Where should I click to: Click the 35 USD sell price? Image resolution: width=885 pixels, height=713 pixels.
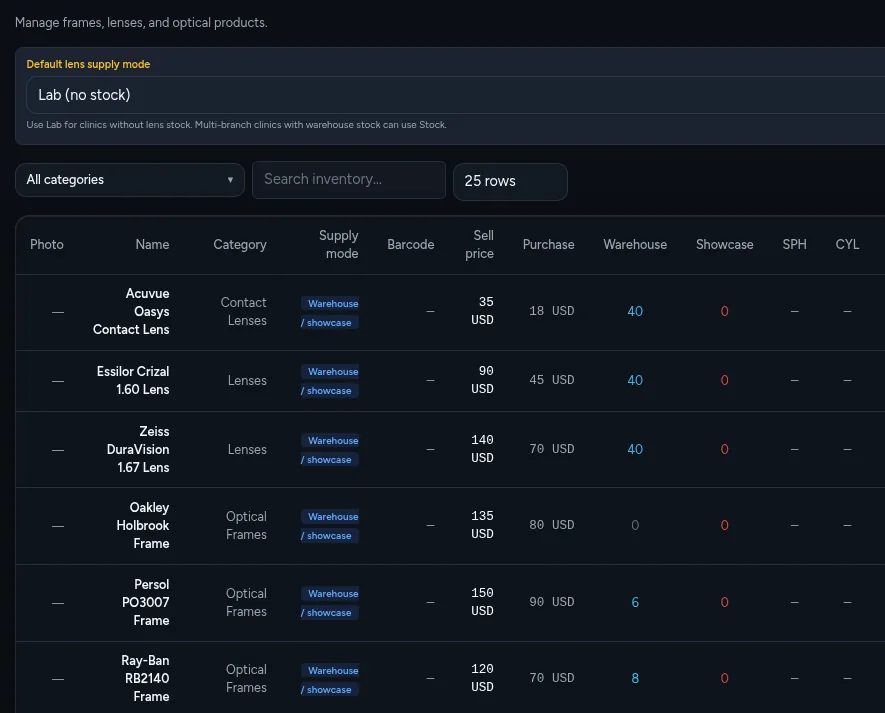coord(483,311)
